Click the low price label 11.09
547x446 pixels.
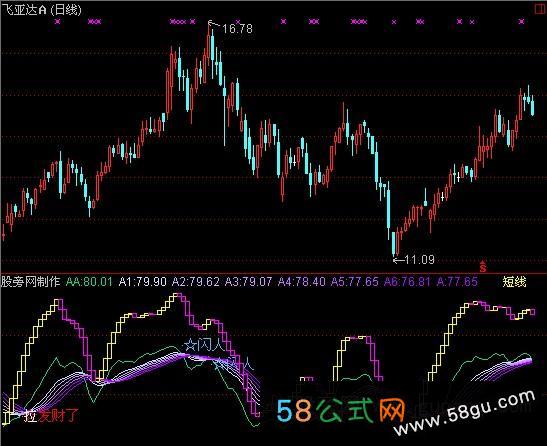420,260
